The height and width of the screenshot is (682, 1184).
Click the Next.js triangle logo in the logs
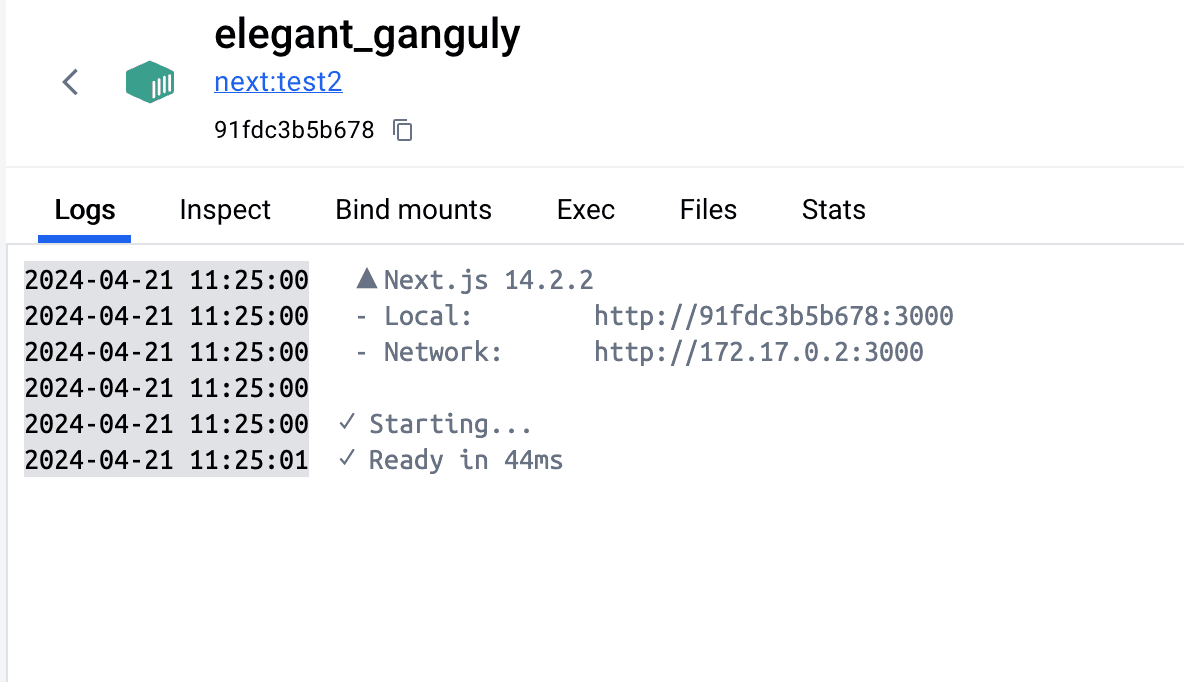point(367,280)
